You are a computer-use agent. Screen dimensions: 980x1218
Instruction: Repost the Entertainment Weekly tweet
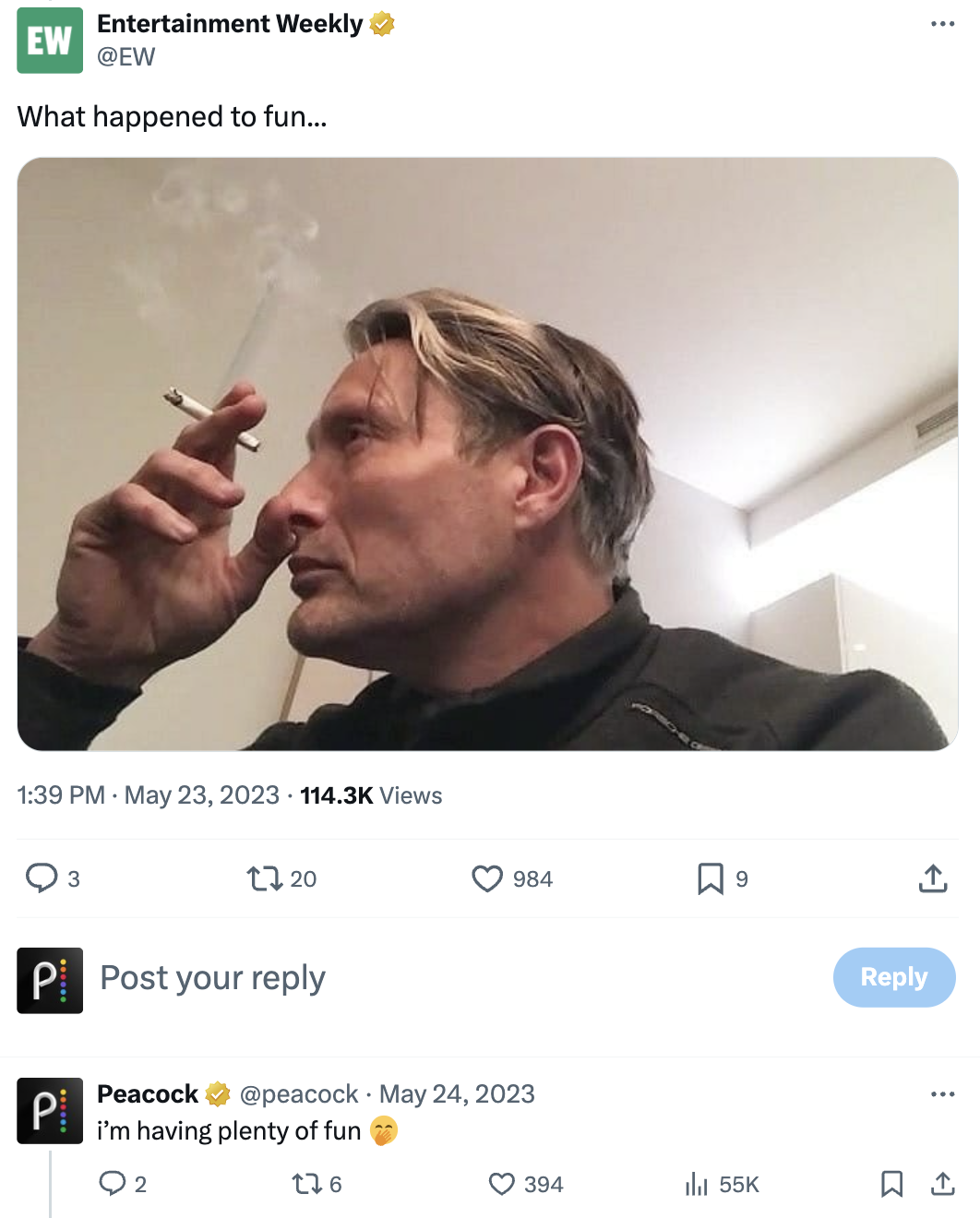click(265, 878)
